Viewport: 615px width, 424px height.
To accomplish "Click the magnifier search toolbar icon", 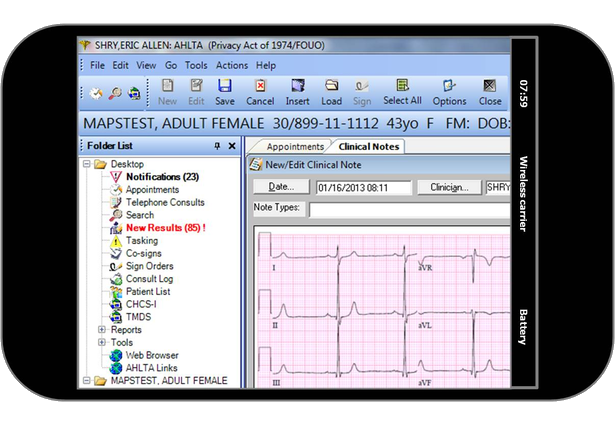I will click(x=115, y=93).
